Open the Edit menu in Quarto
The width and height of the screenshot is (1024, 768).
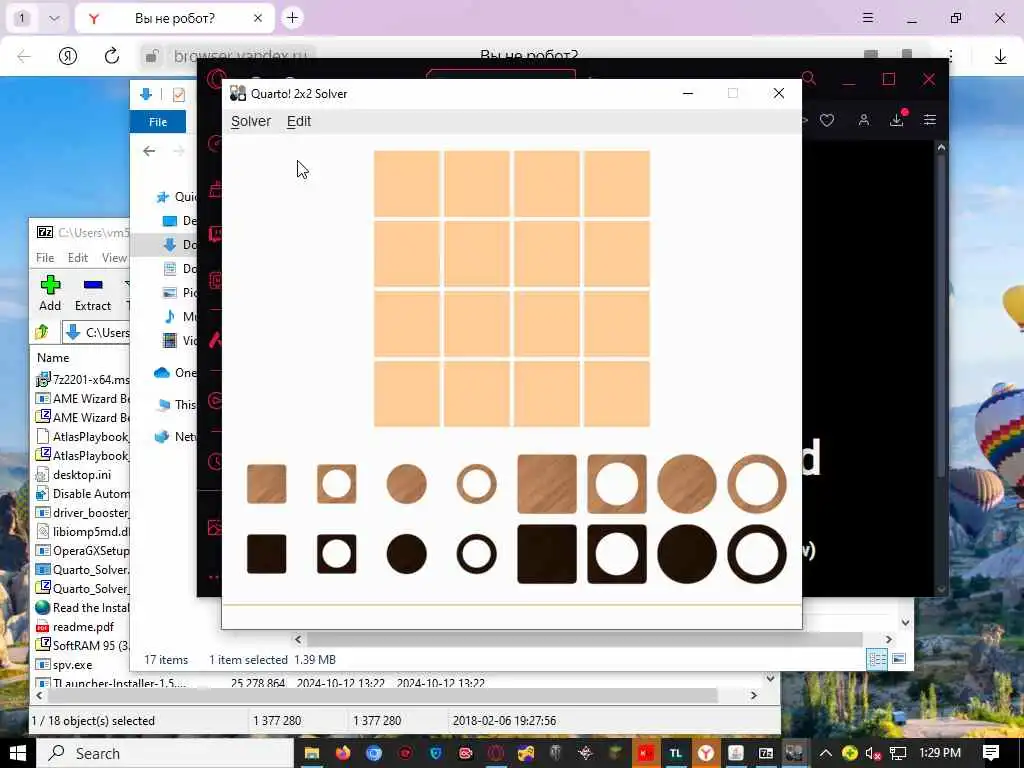[299, 121]
